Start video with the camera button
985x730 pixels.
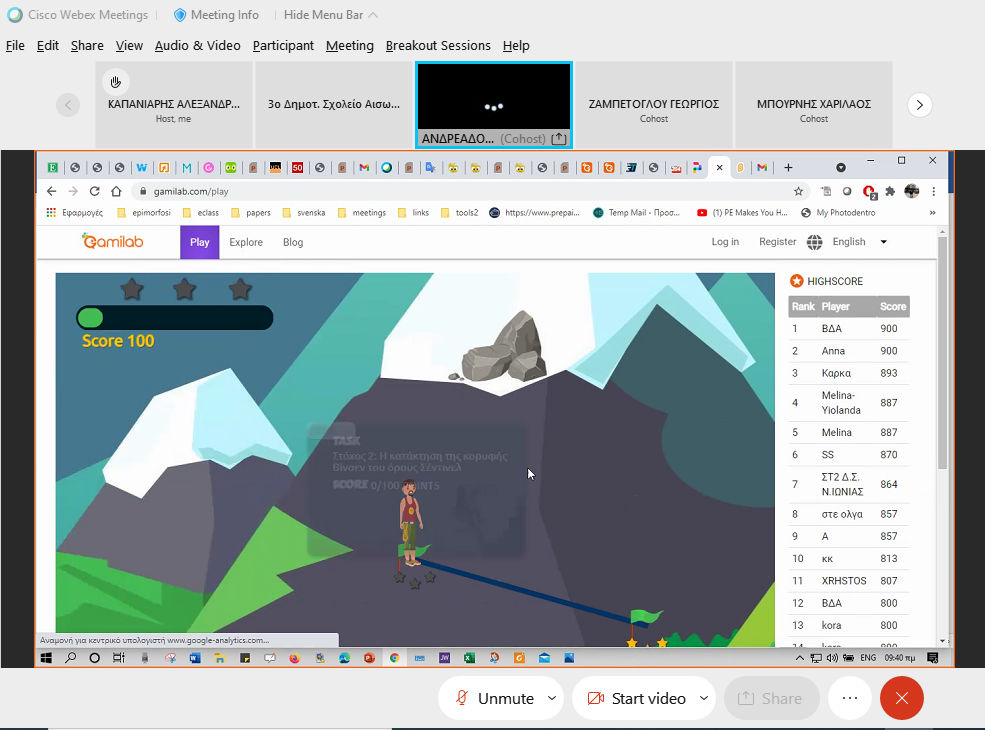[x=635, y=698]
